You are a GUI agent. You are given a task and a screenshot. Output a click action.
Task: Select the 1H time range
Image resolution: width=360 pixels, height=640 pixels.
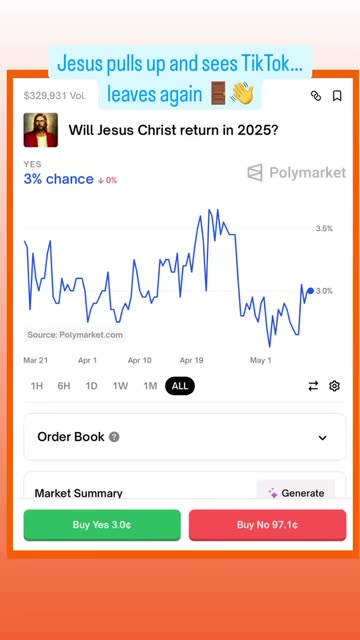(x=37, y=386)
